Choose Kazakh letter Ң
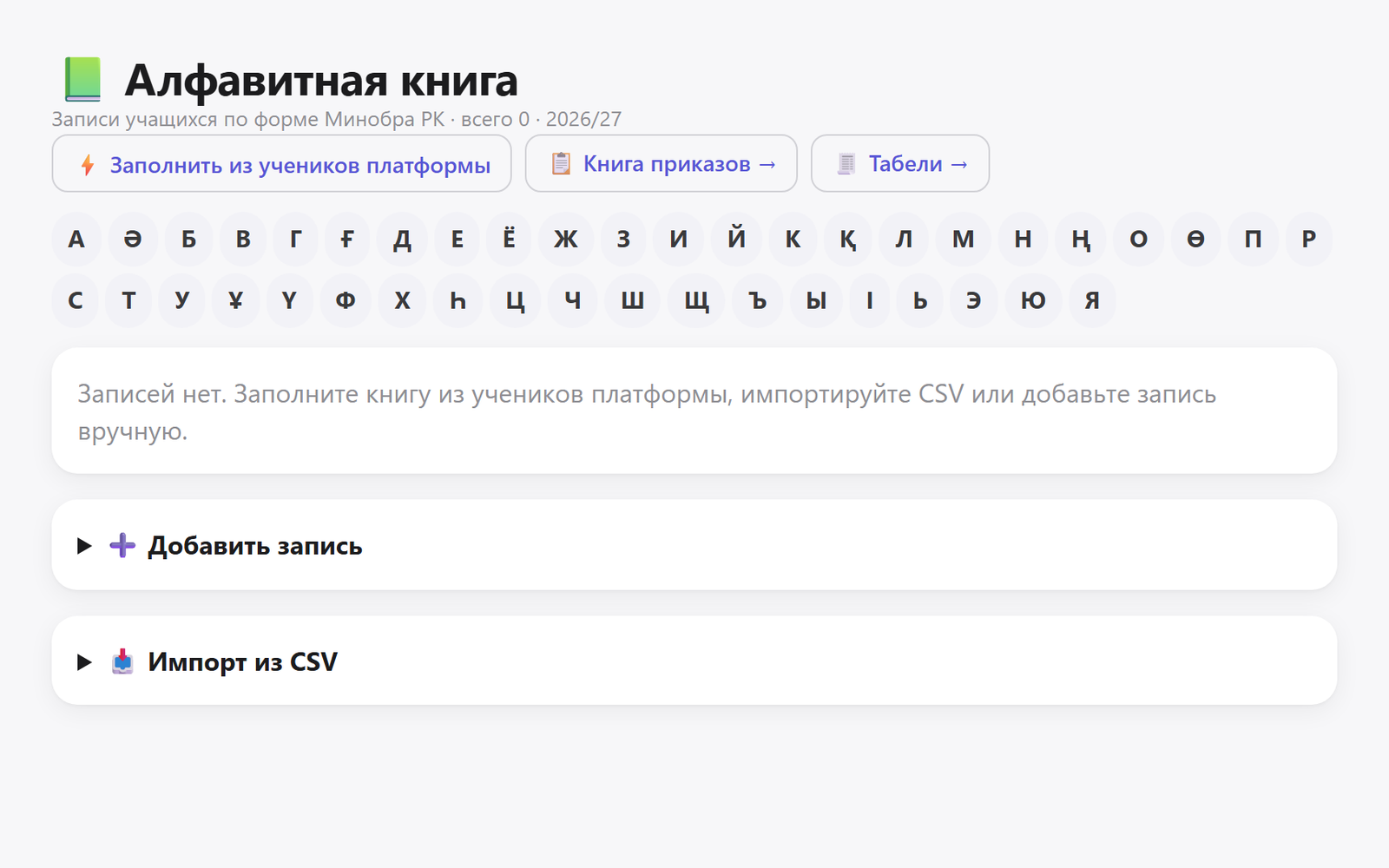The width and height of the screenshot is (1389, 868). pyautogui.click(x=1081, y=239)
